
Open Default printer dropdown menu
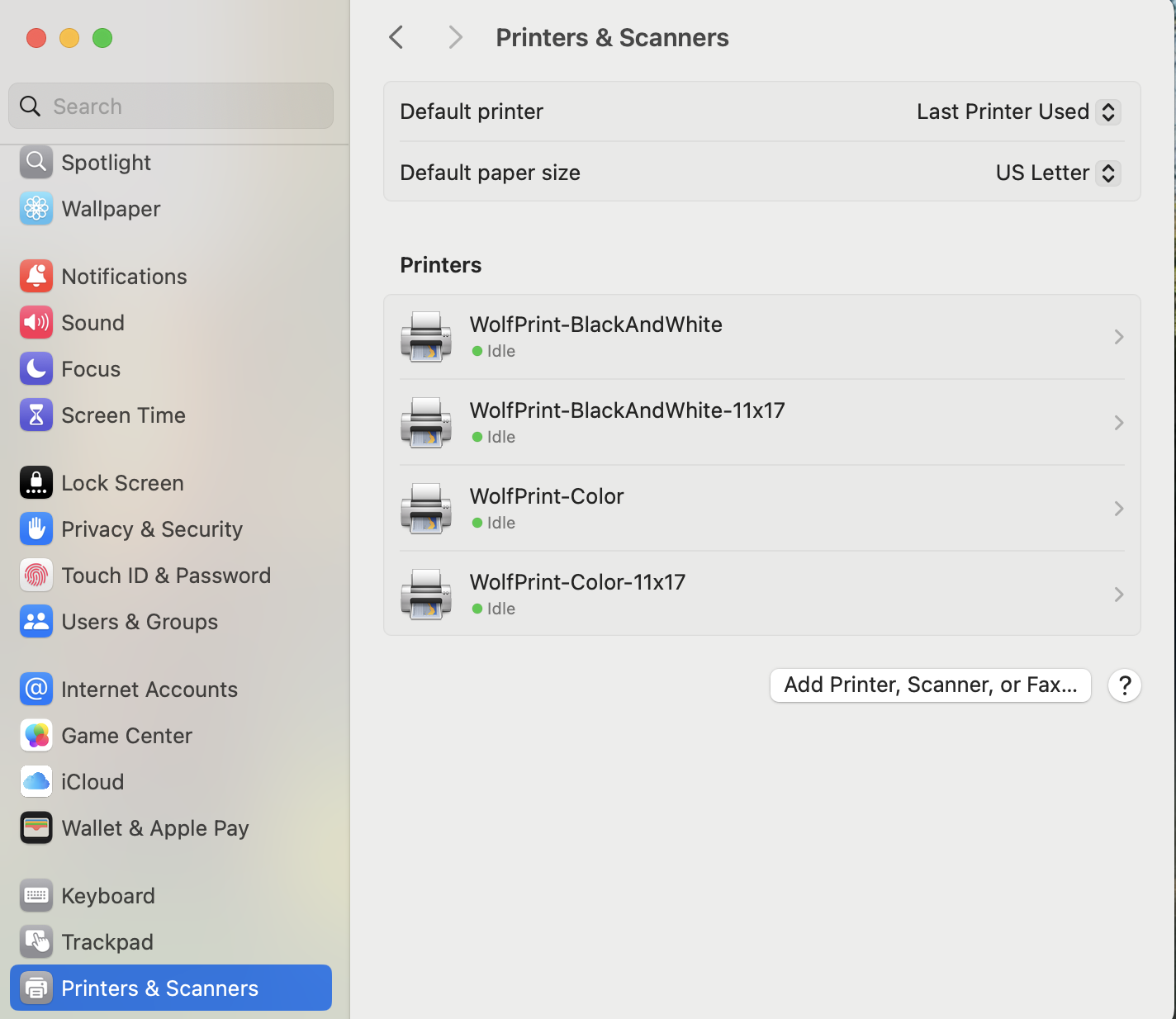[1017, 111]
